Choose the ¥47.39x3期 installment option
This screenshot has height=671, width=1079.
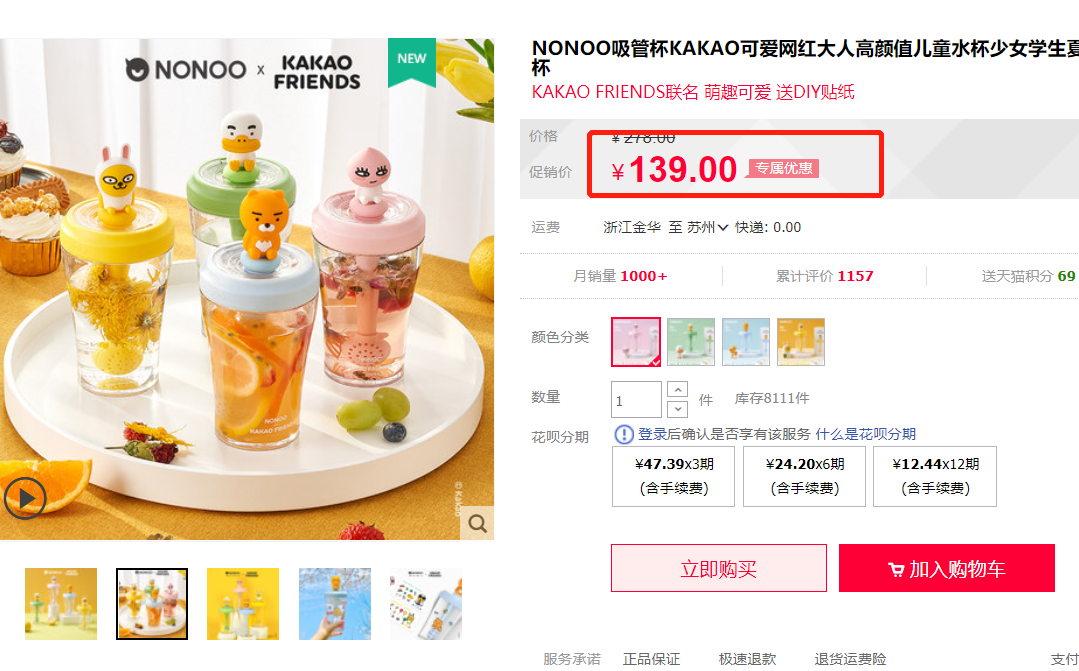tap(674, 476)
